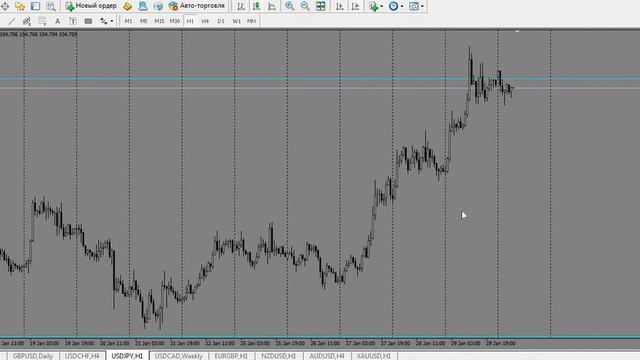Click the Новый ордер button
The image size is (640, 360).
point(91,6)
